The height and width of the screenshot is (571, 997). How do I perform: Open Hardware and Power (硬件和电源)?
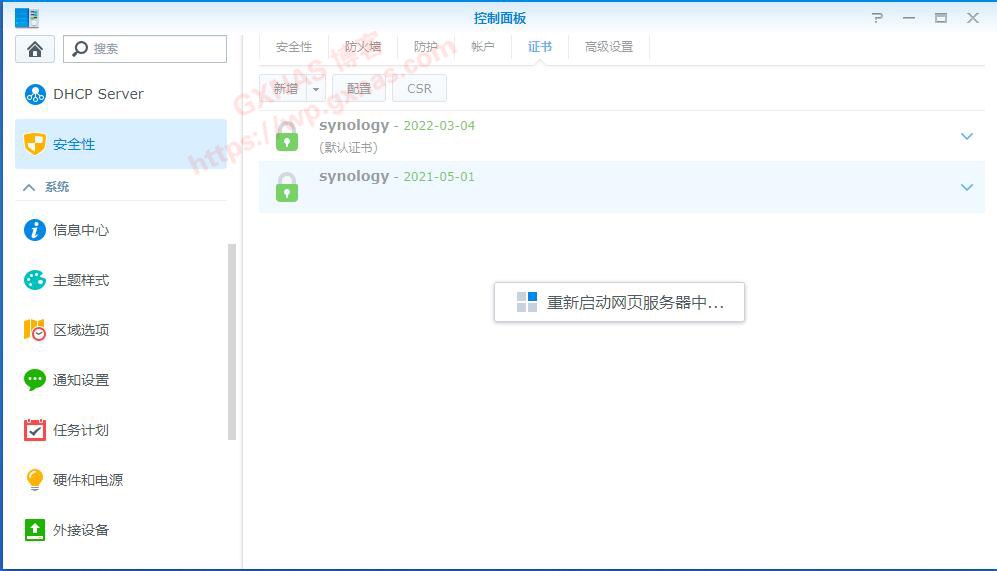click(87, 480)
